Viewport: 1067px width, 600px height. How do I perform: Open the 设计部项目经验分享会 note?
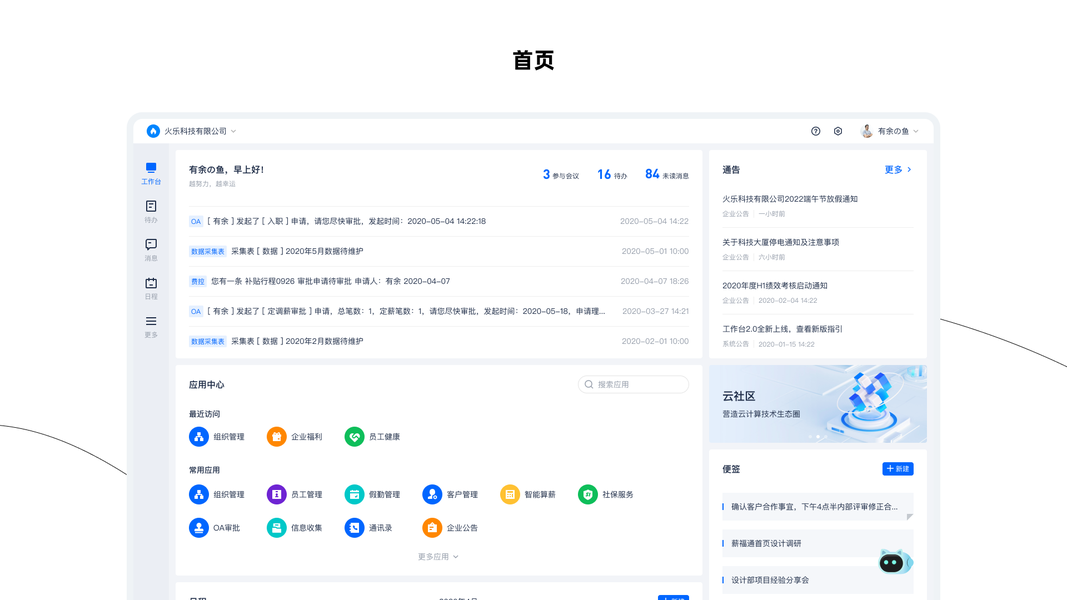(817, 580)
